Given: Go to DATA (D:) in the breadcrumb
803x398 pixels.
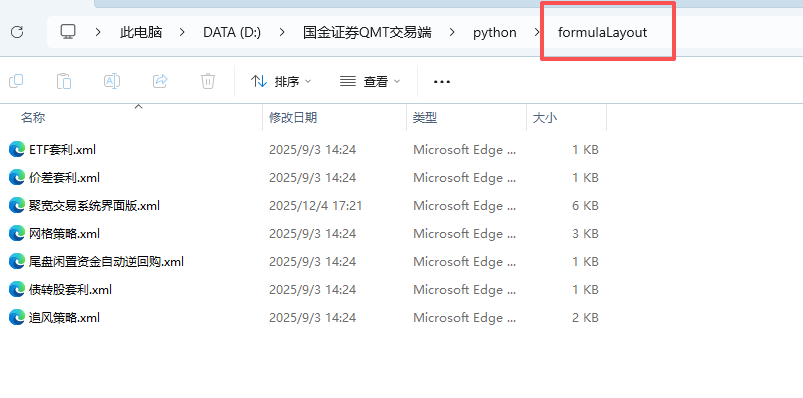Looking at the screenshot, I should pyautogui.click(x=232, y=32).
